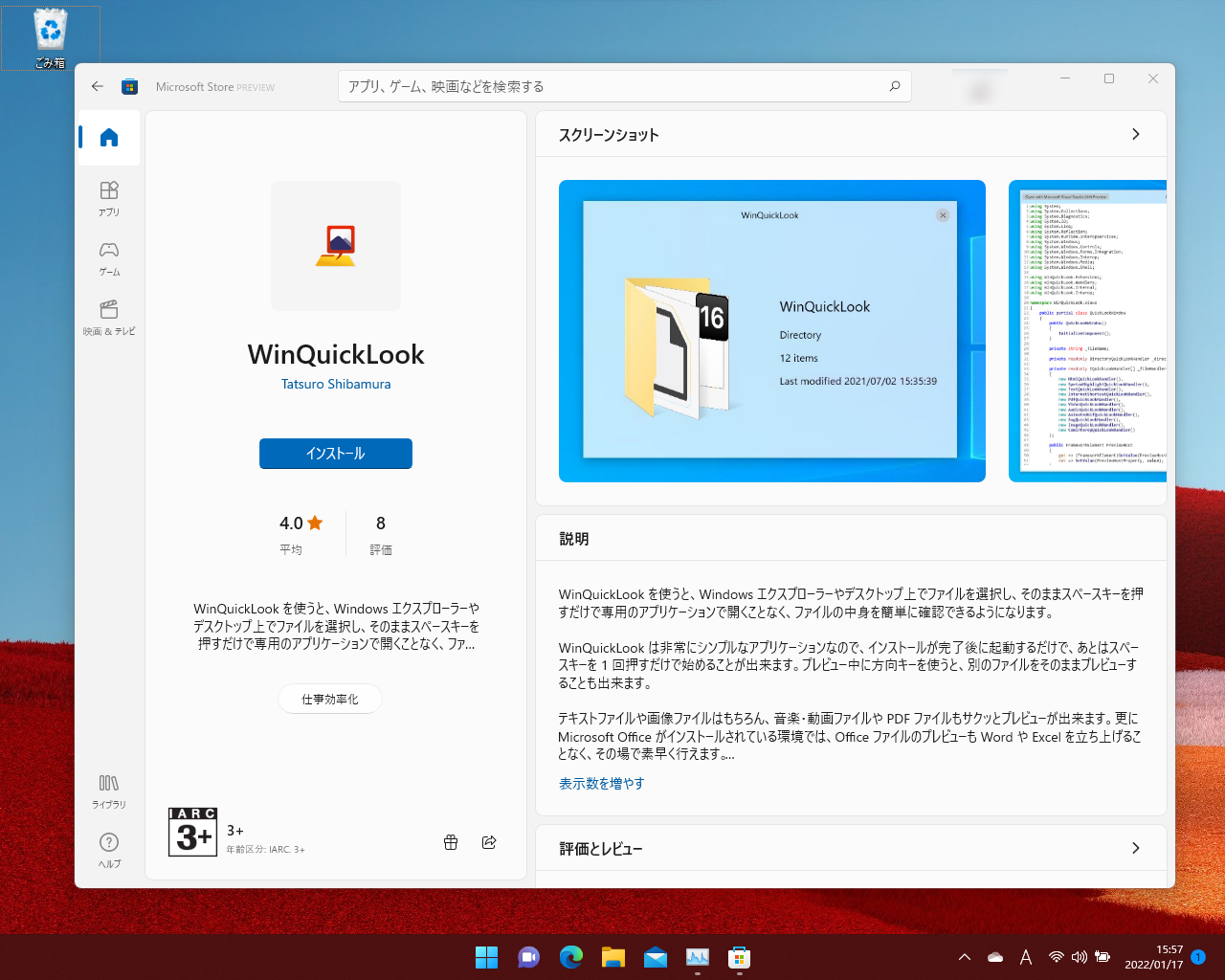The width and height of the screenshot is (1225, 980).
Task: Open Microsoft Store from the taskbar
Action: (739, 956)
